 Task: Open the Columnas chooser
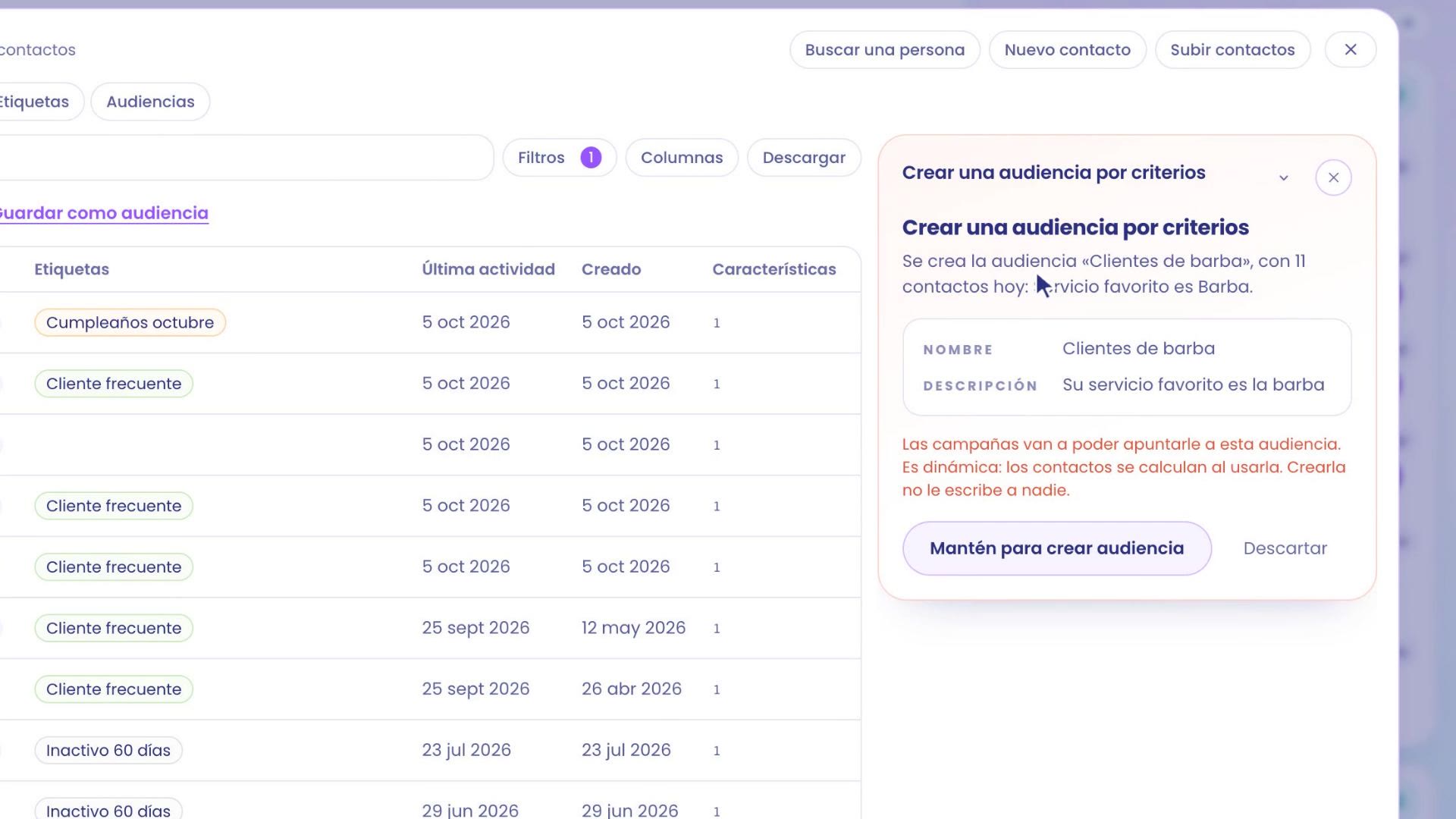682,157
